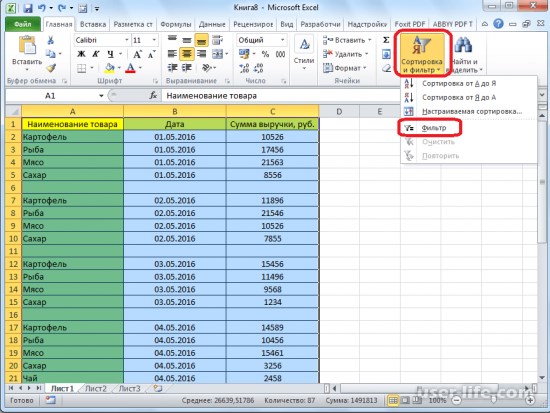Click Сортировка и фильтр button

click(422, 54)
